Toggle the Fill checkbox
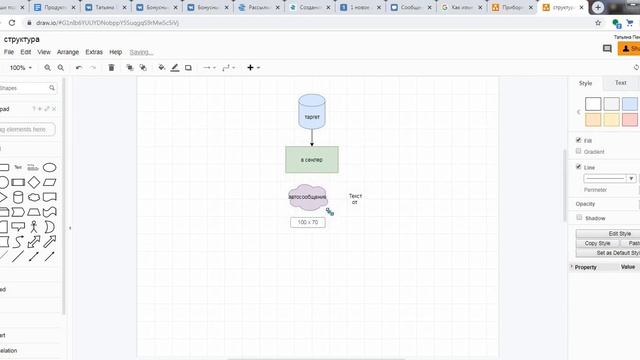The image size is (640, 360). [x=578, y=140]
